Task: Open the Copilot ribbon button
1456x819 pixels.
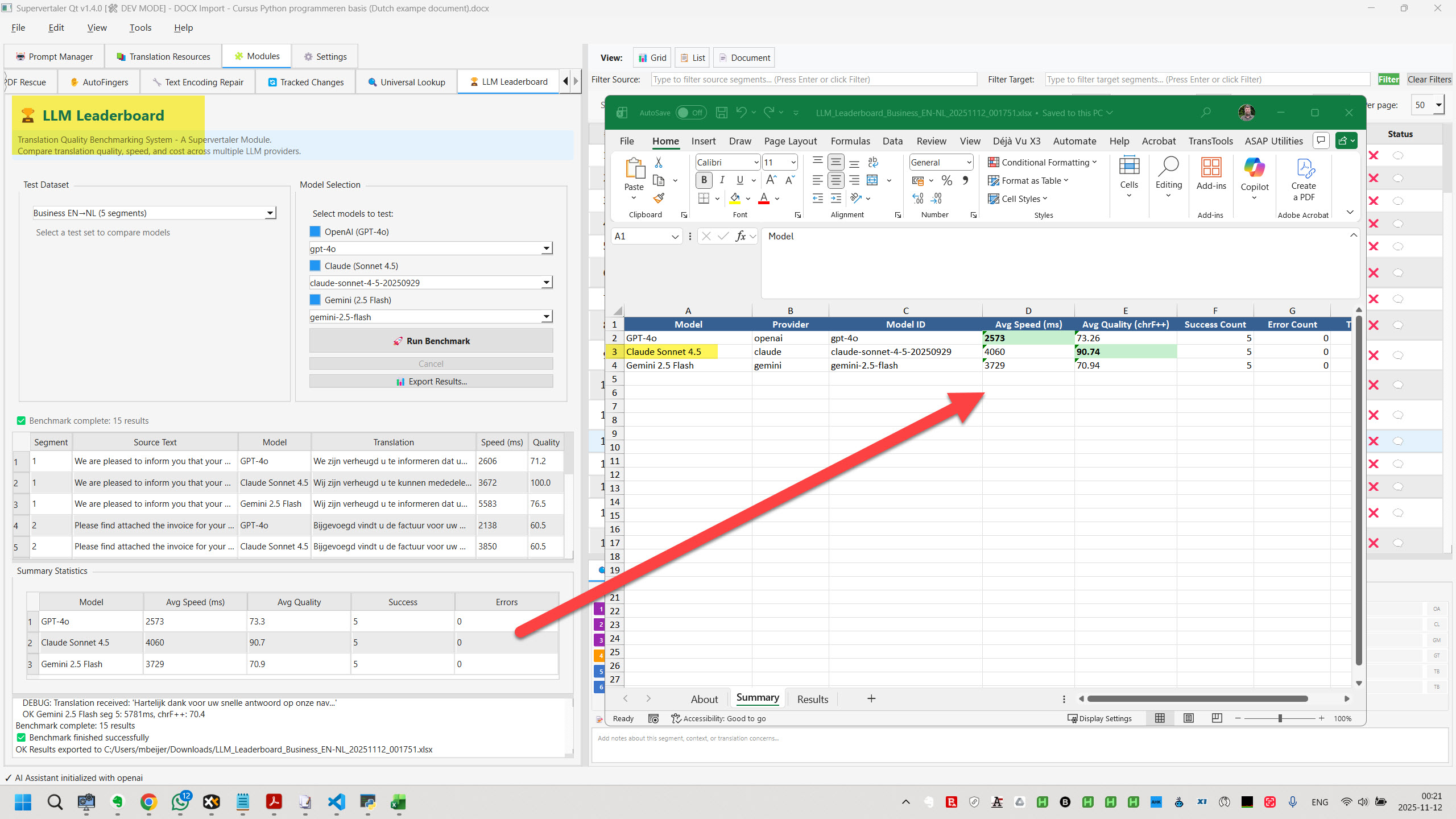Action: pos(1254,175)
